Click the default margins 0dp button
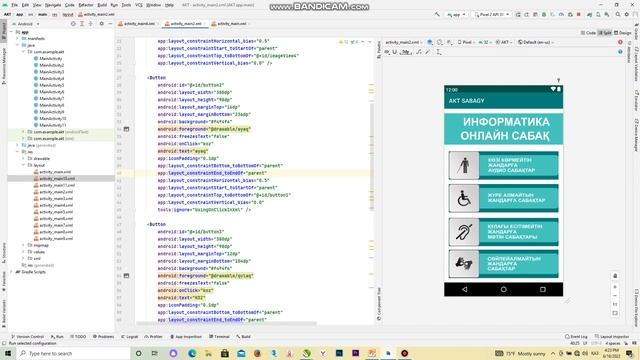The width and height of the screenshot is (640, 360). (x=406, y=52)
